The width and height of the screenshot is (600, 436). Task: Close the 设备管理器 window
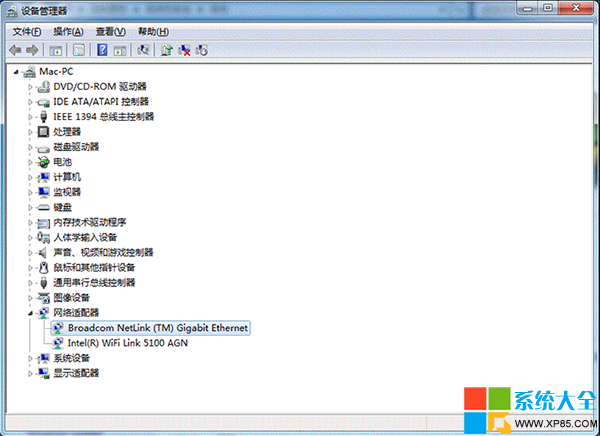[576, 8]
